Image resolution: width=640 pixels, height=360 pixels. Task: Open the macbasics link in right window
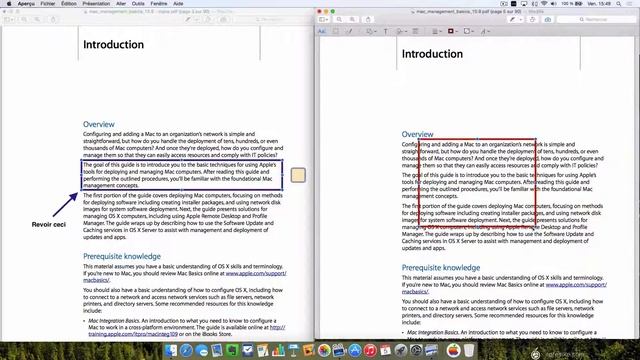coord(415,291)
